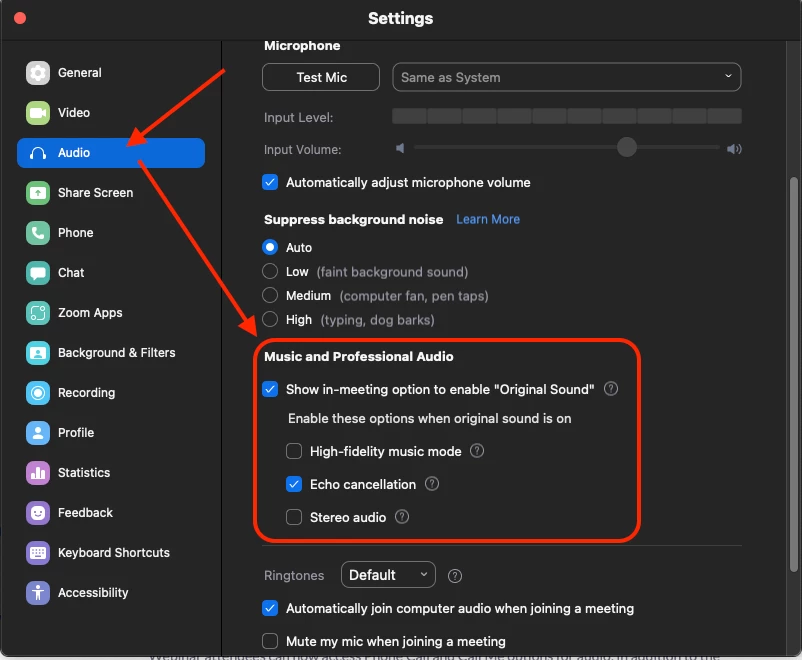Viewport: 802px width, 660px height.
Task: Open General settings section
Action: pos(111,73)
